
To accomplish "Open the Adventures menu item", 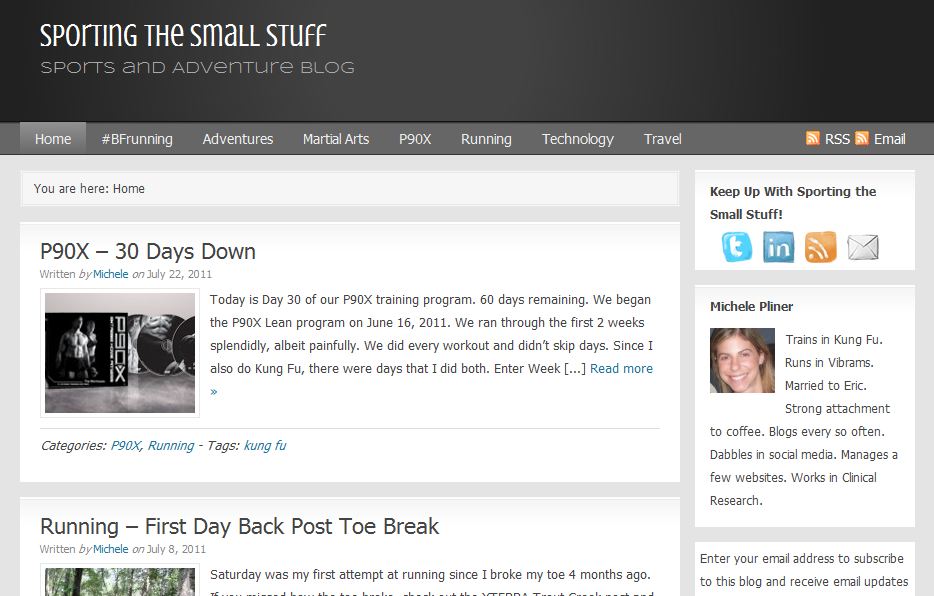I will click(238, 139).
